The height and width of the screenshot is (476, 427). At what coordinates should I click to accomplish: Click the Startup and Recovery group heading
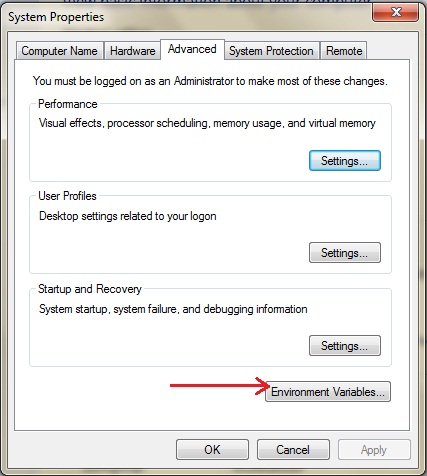(x=90, y=289)
